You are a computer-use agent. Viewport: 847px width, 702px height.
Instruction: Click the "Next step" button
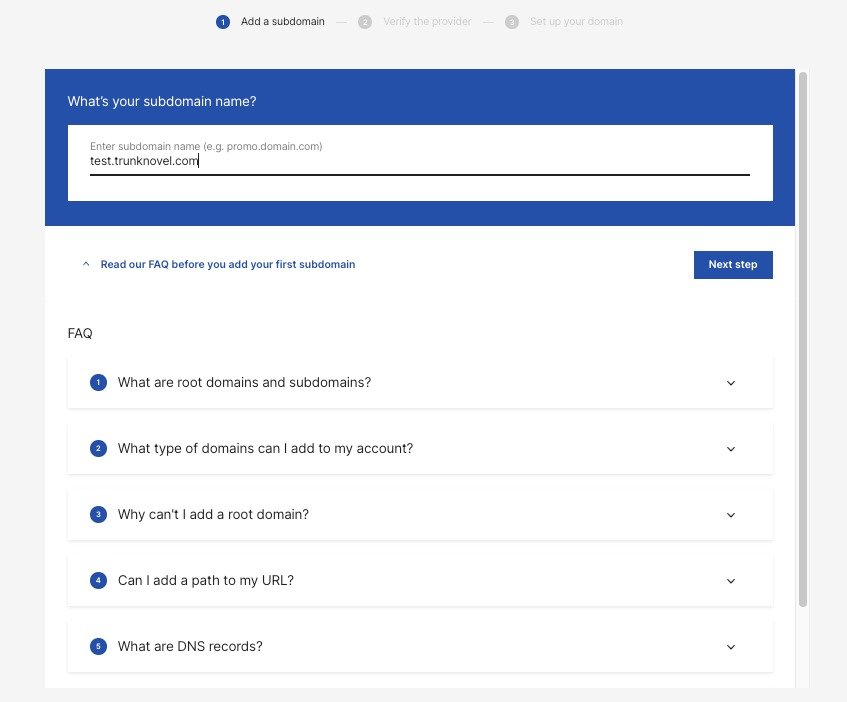coord(733,264)
